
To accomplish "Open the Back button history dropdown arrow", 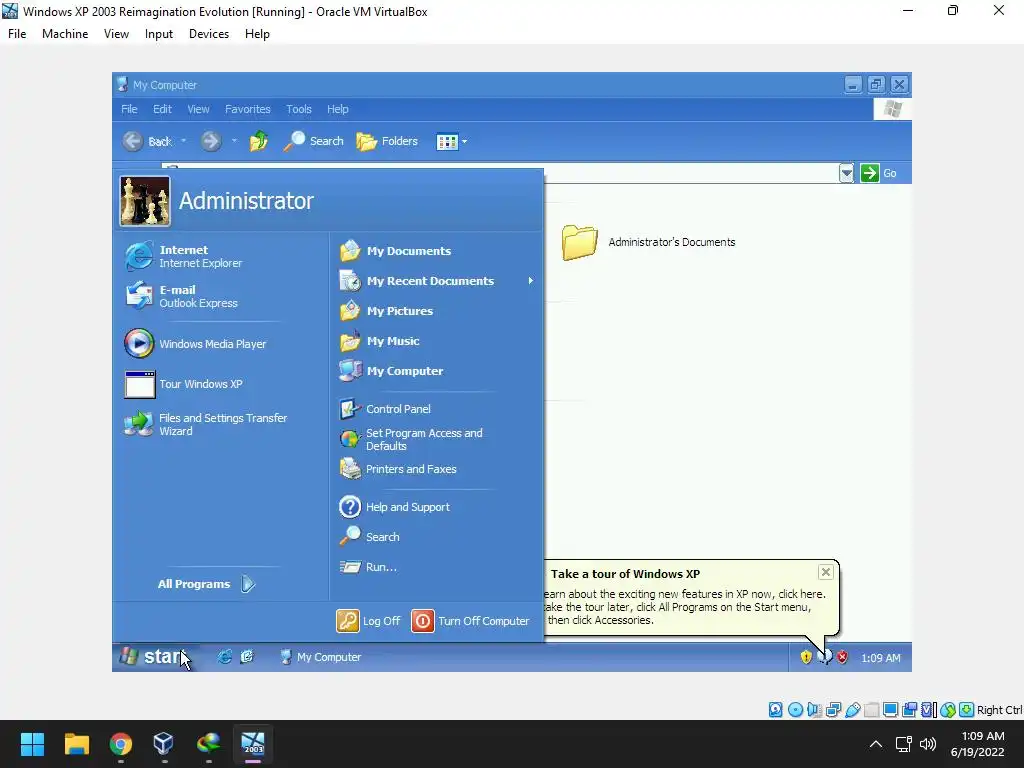I will 184,140.
